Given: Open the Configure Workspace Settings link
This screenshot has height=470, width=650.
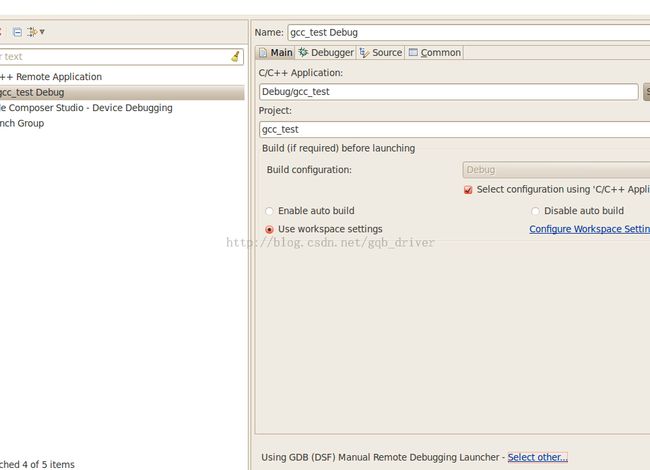Looking at the screenshot, I should [x=589, y=229].
